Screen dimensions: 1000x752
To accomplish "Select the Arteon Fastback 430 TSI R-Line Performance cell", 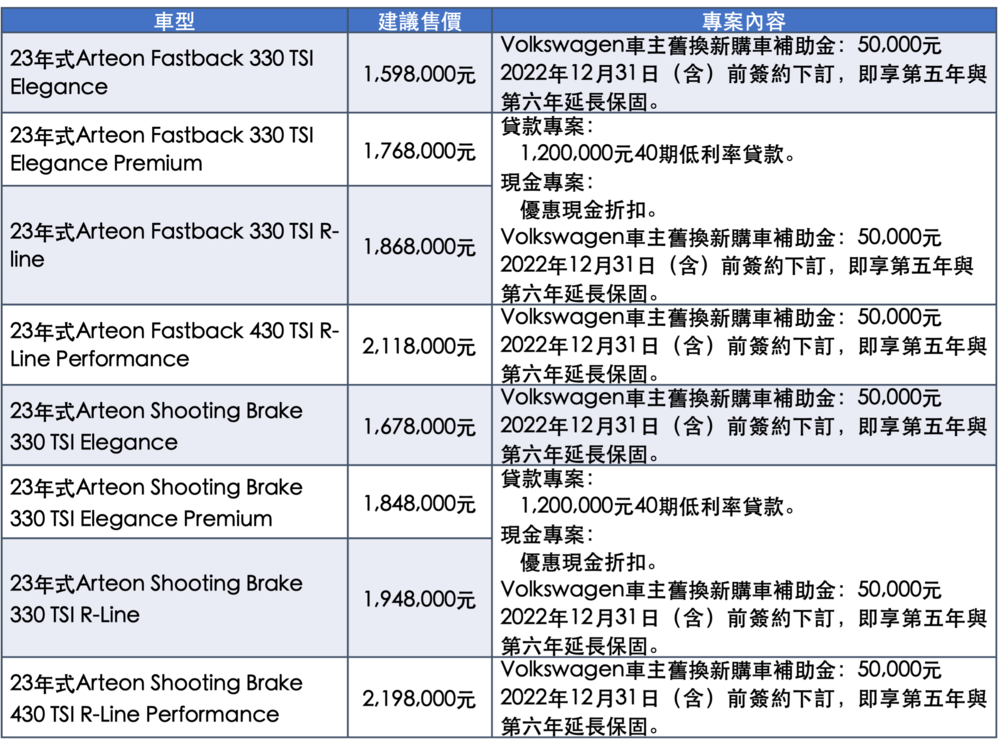I will (x=174, y=344).
